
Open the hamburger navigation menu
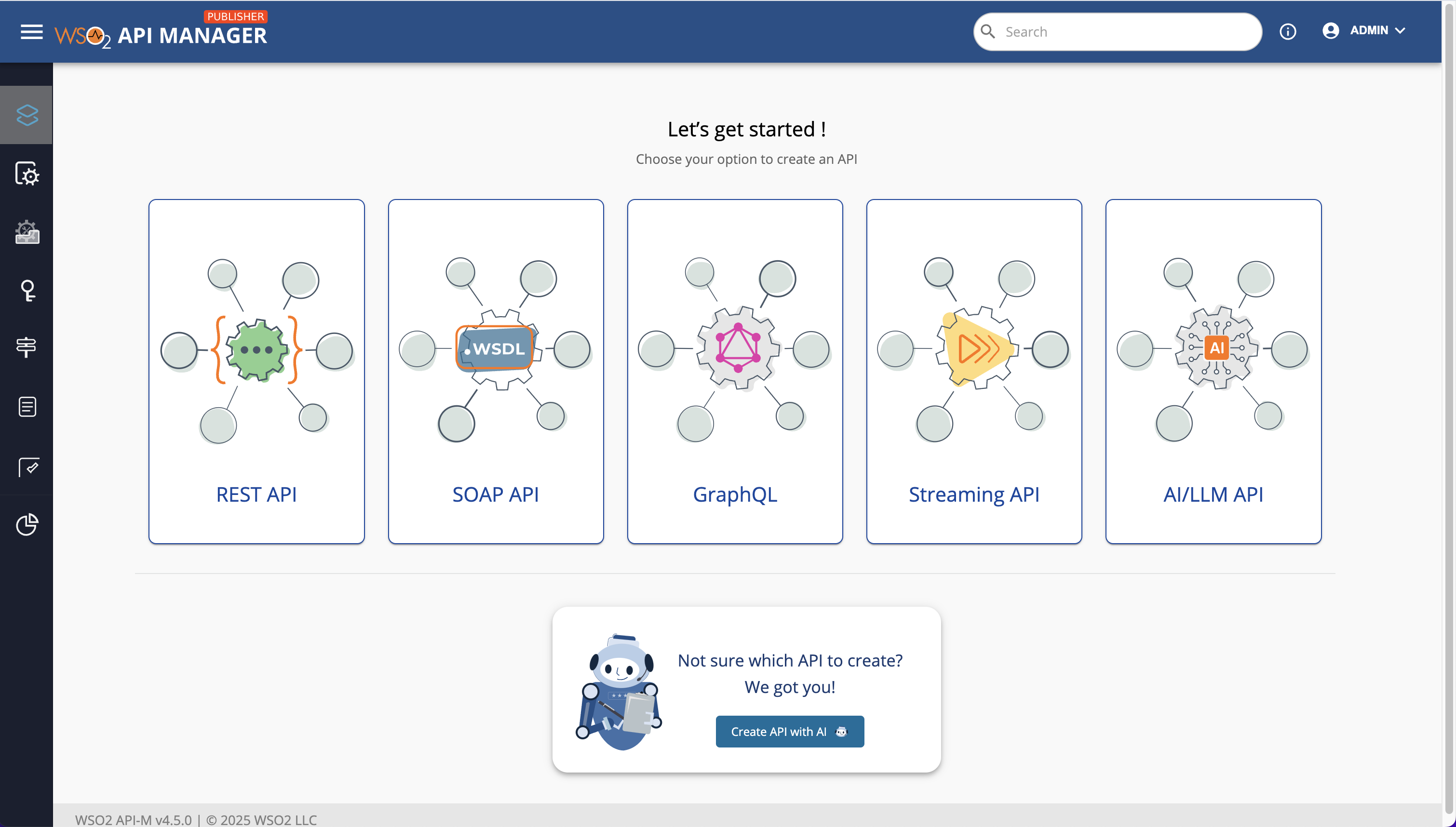[31, 32]
